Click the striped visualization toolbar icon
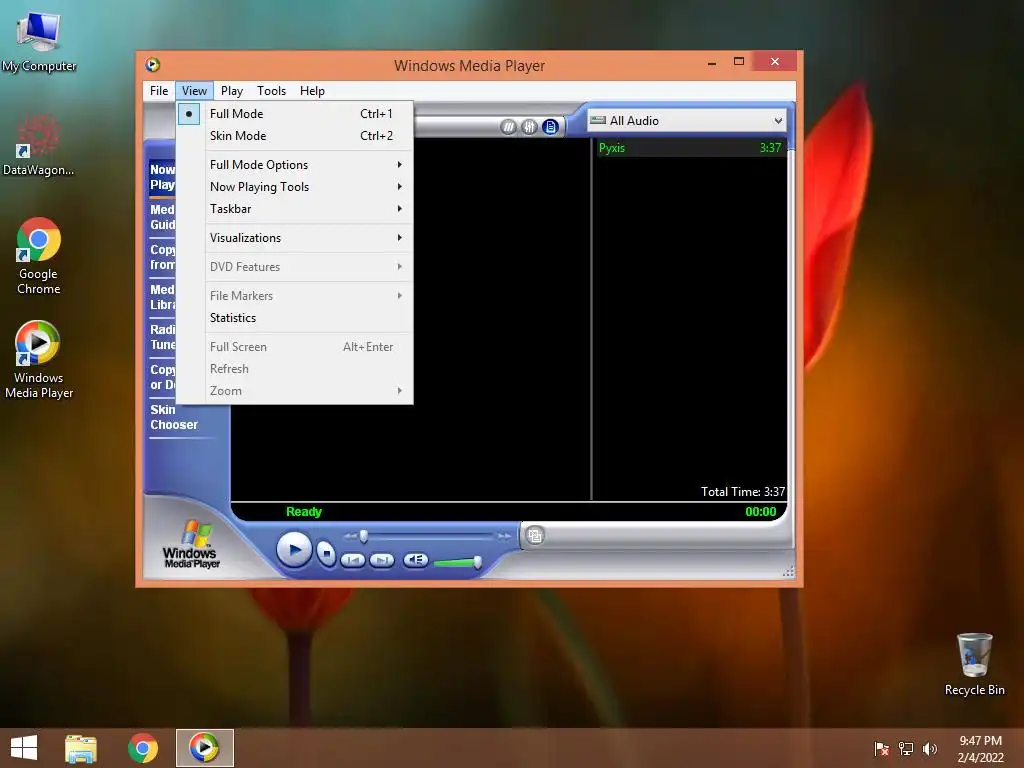The width and height of the screenshot is (1024, 768). tap(508, 127)
